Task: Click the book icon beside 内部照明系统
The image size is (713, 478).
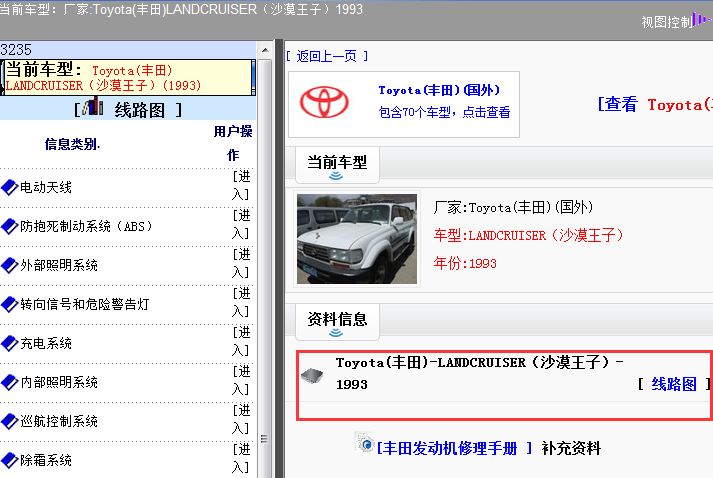Action: 9,382
